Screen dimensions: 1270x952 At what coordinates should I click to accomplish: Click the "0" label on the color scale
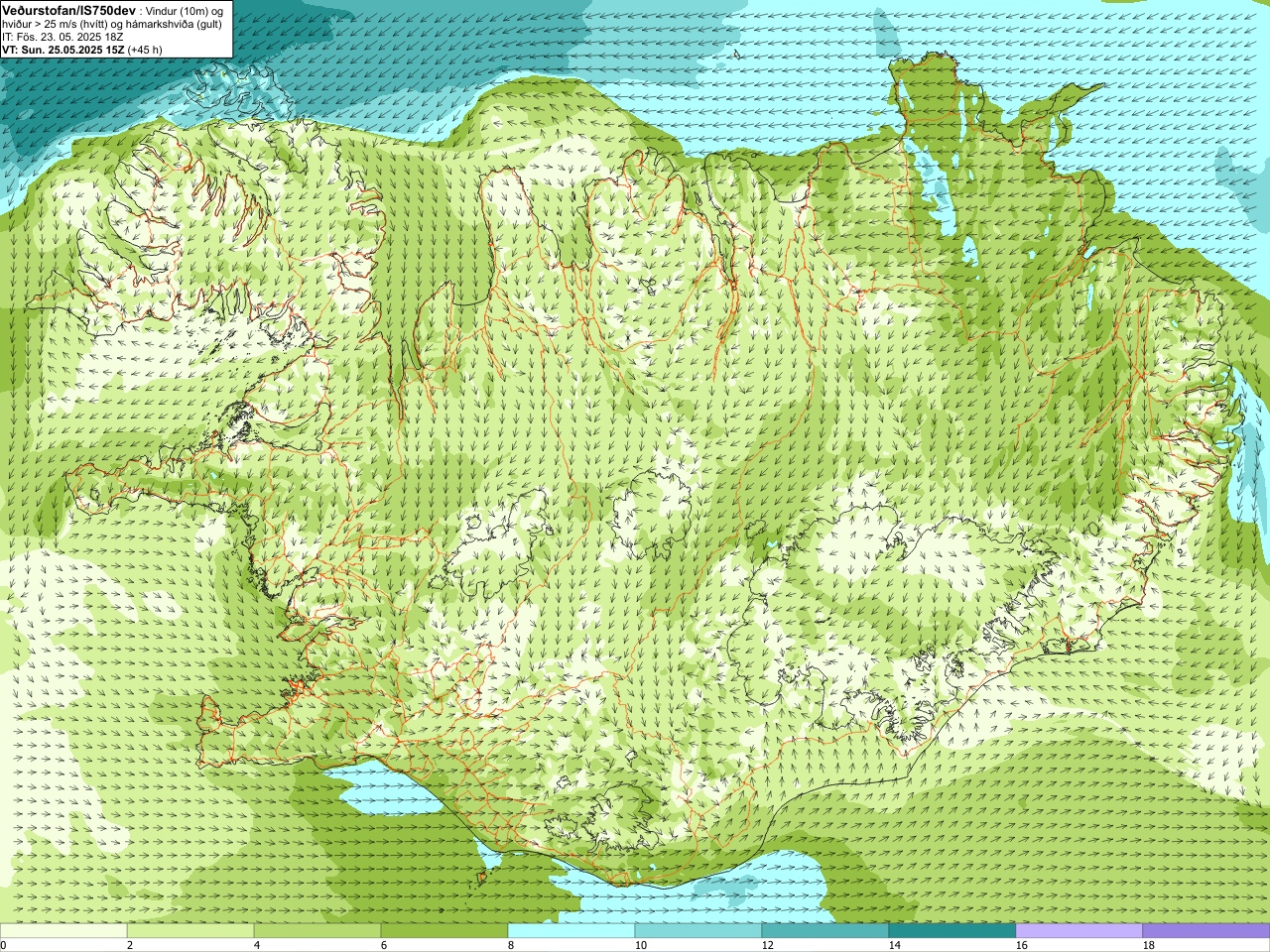click(x=3, y=945)
